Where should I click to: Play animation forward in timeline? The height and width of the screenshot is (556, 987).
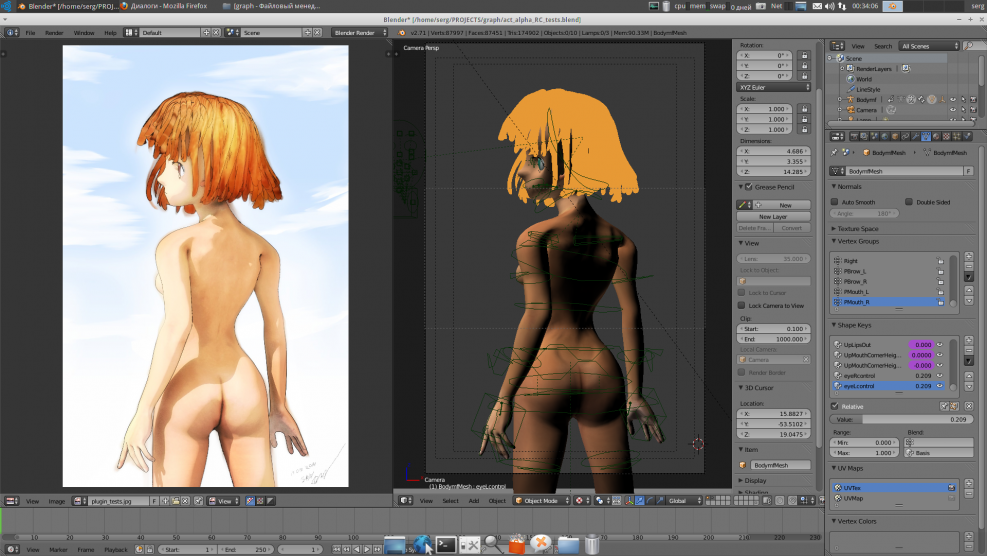pos(367,550)
